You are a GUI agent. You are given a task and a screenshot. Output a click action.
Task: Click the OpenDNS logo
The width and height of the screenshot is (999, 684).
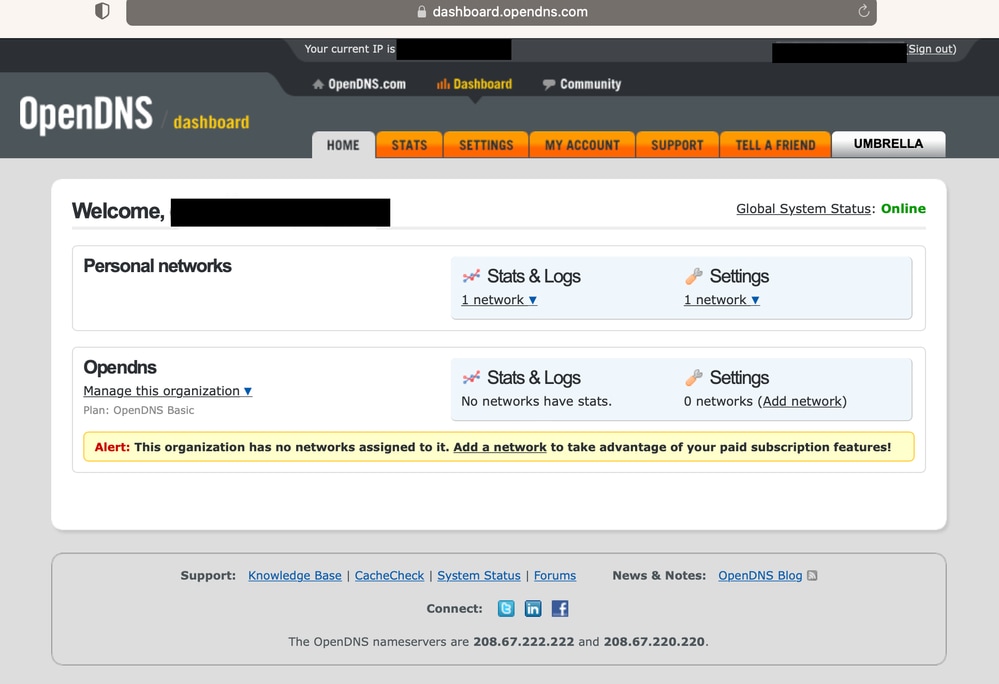[x=86, y=115]
